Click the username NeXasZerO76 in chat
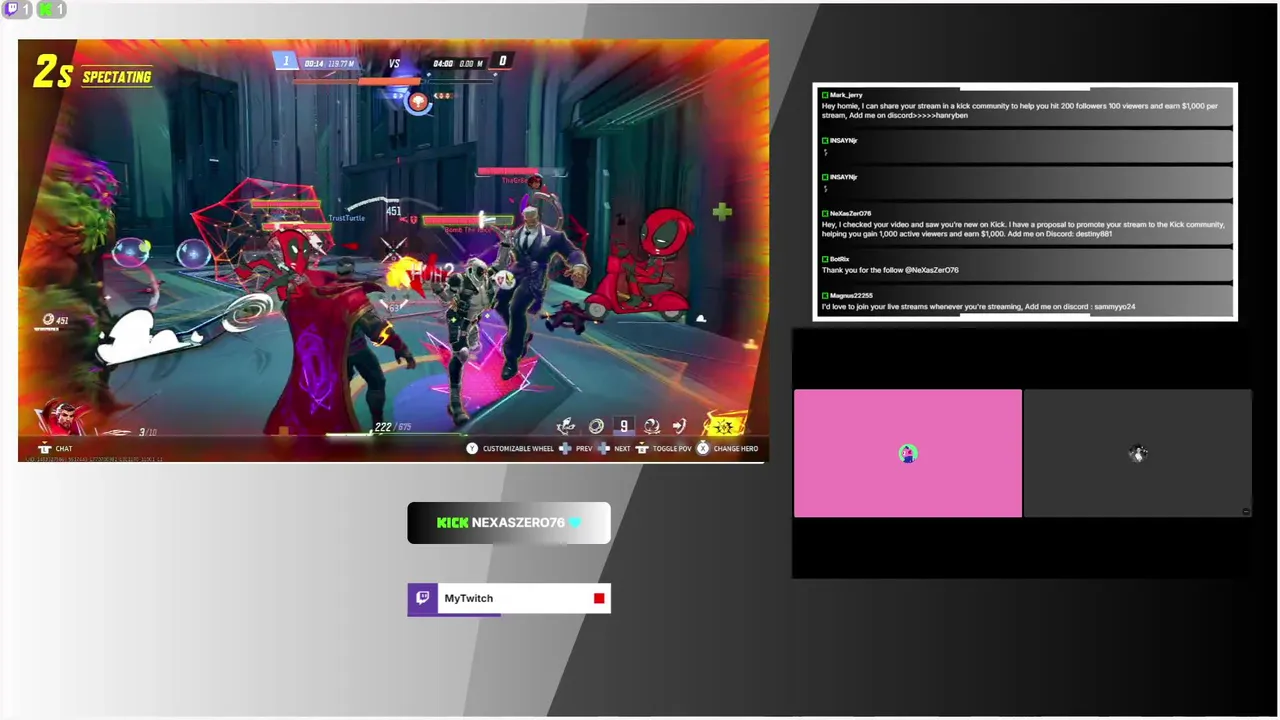 coord(850,213)
